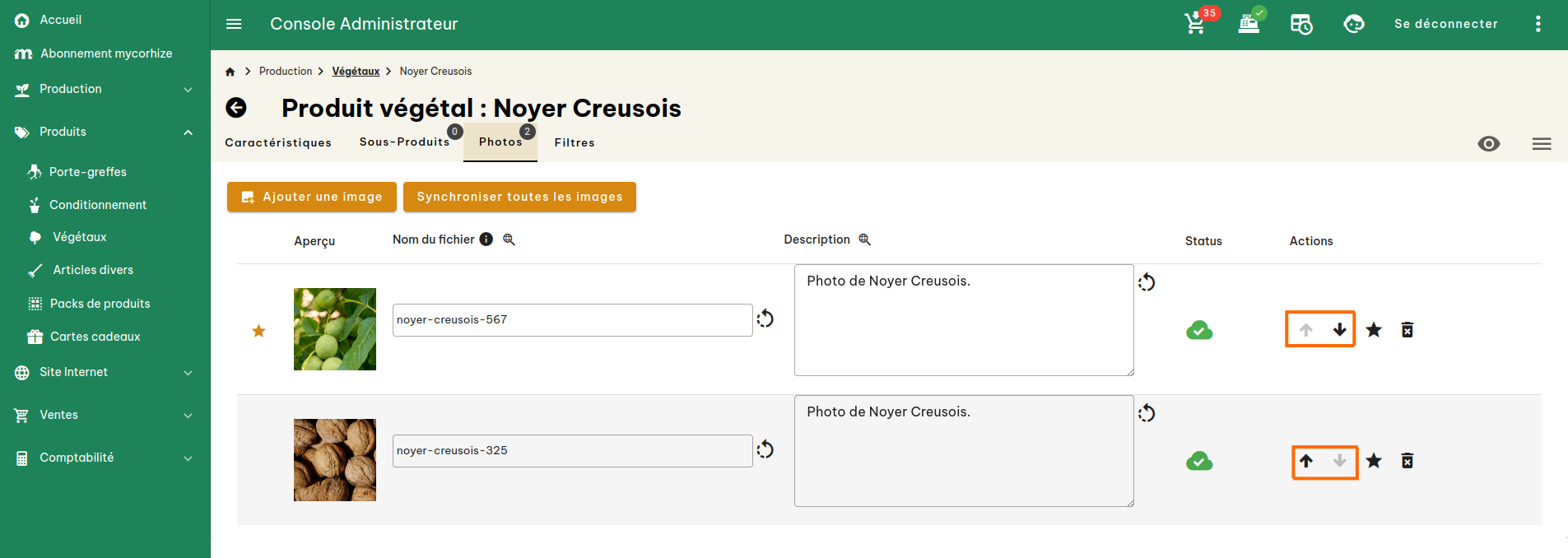1568x558 pixels.
Task: Move noyer-creusois-325 image up
Action: click(x=1306, y=461)
